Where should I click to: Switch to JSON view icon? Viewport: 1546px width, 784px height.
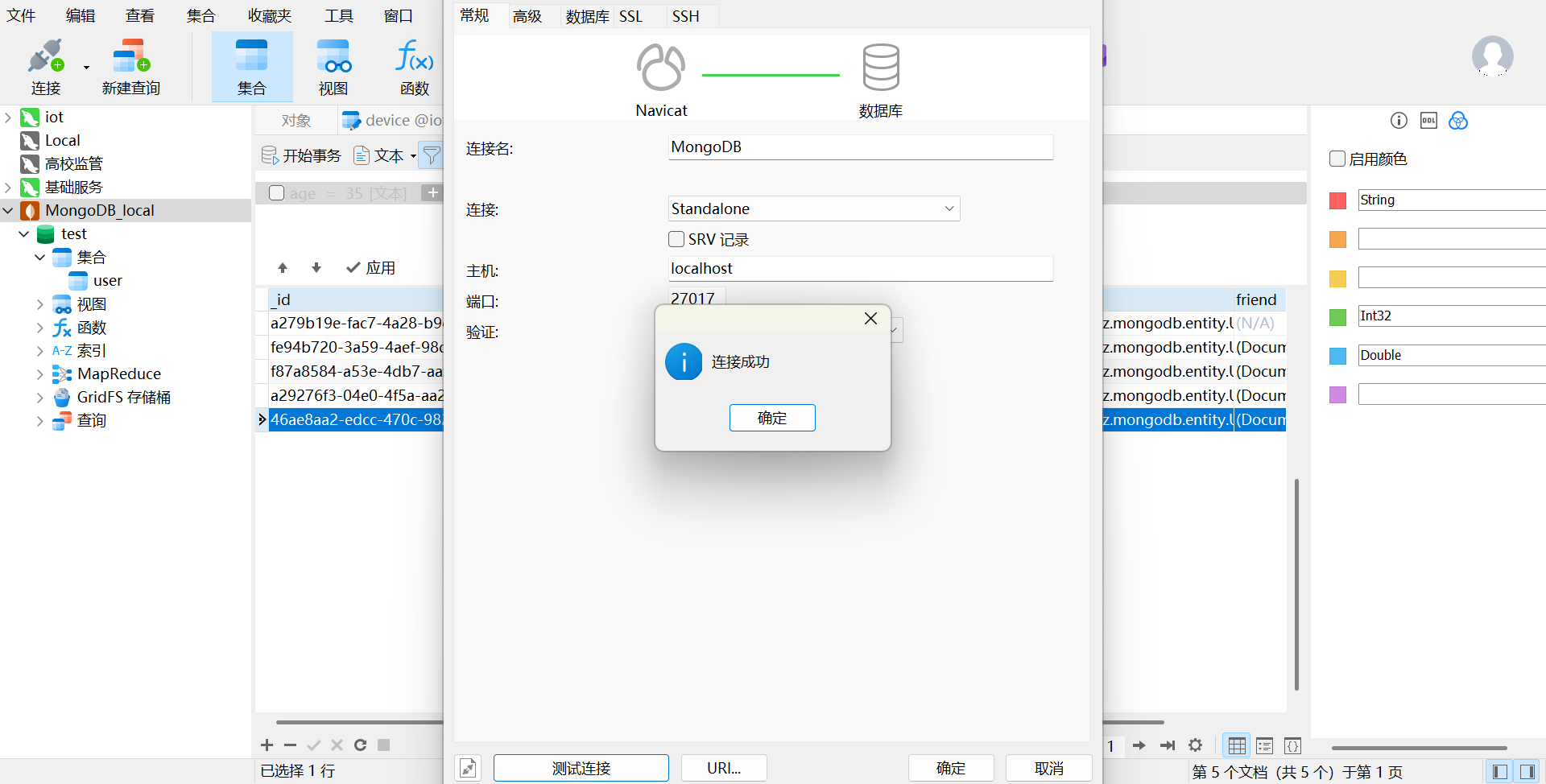click(1292, 745)
